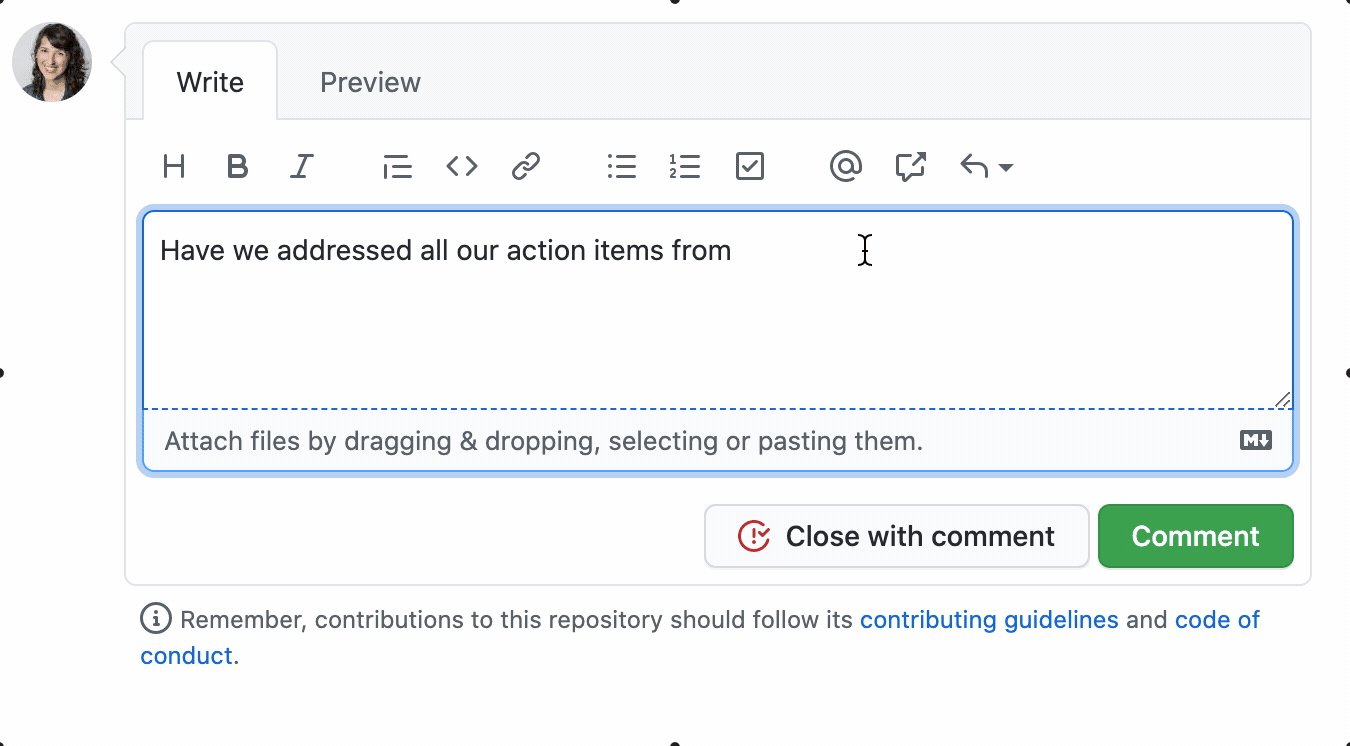The image size is (1350, 746).
Task: Insert a code snippet
Action: (x=461, y=166)
